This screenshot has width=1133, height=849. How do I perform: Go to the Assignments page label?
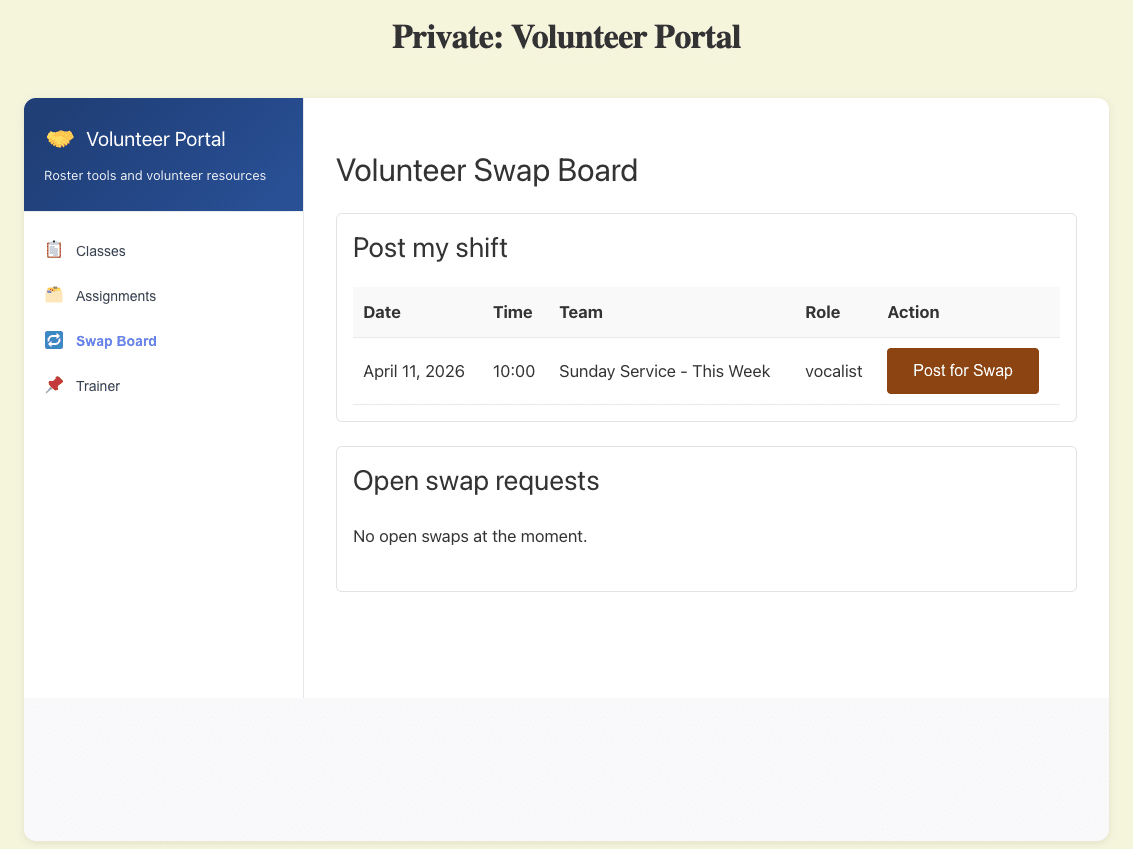(x=116, y=296)
